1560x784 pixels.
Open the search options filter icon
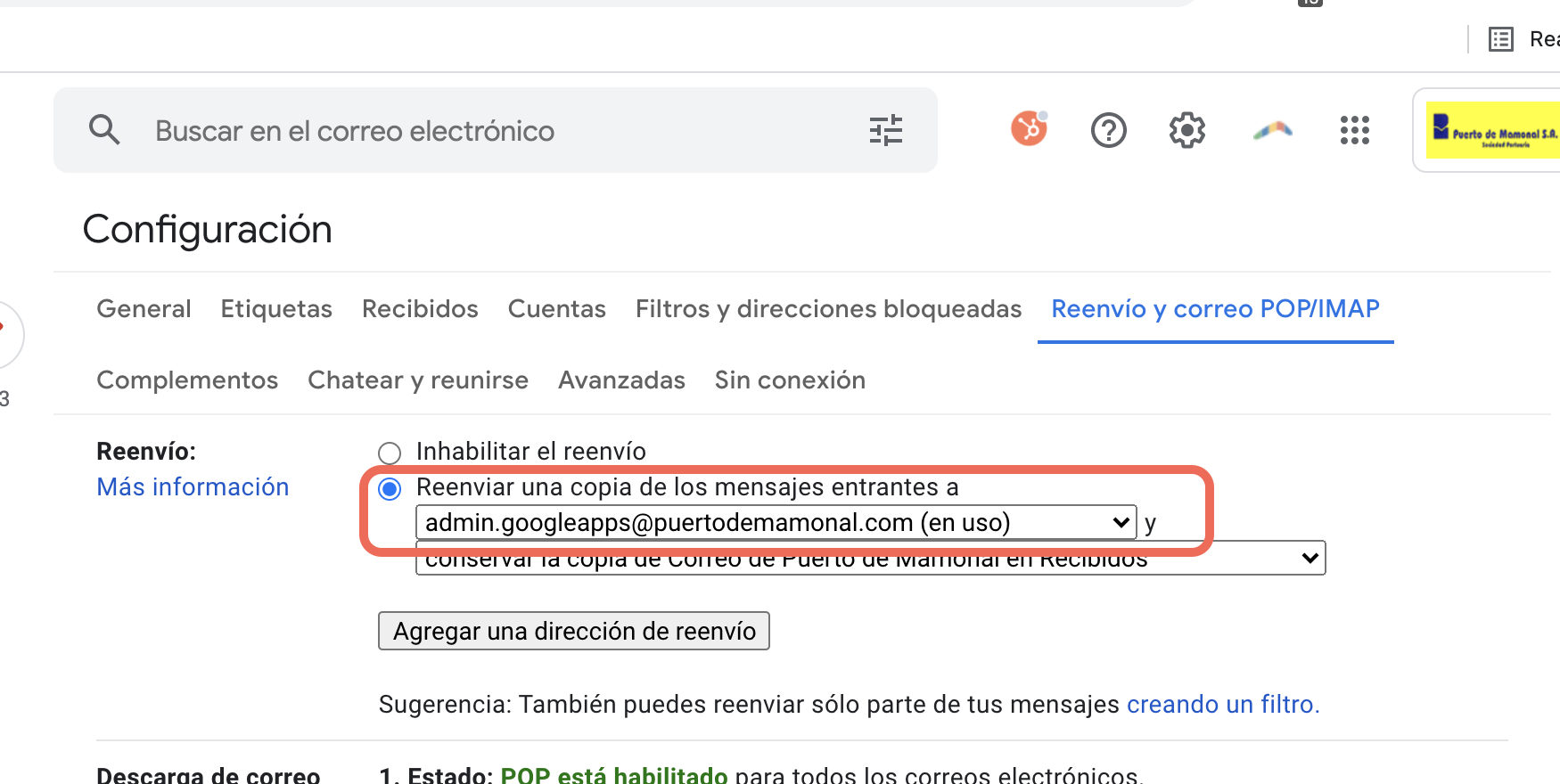[x=885, y=130]
